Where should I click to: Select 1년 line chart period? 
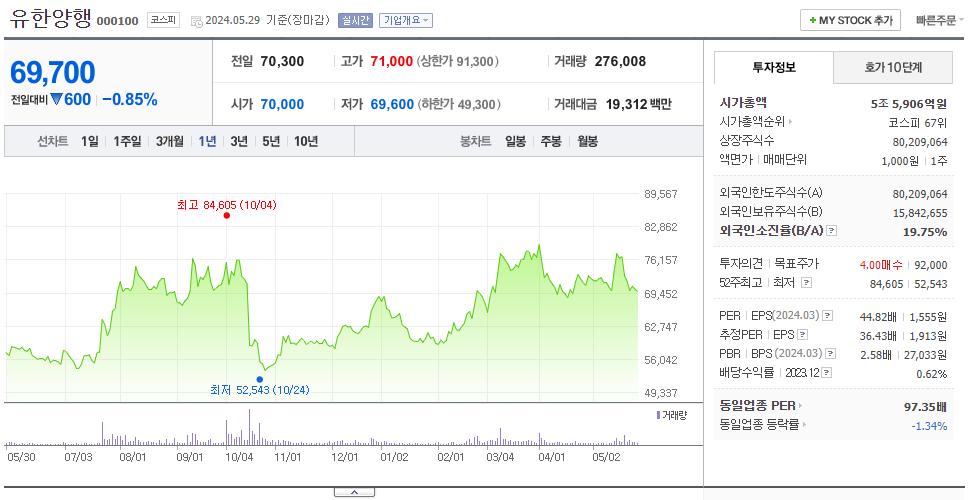point(207,141)
